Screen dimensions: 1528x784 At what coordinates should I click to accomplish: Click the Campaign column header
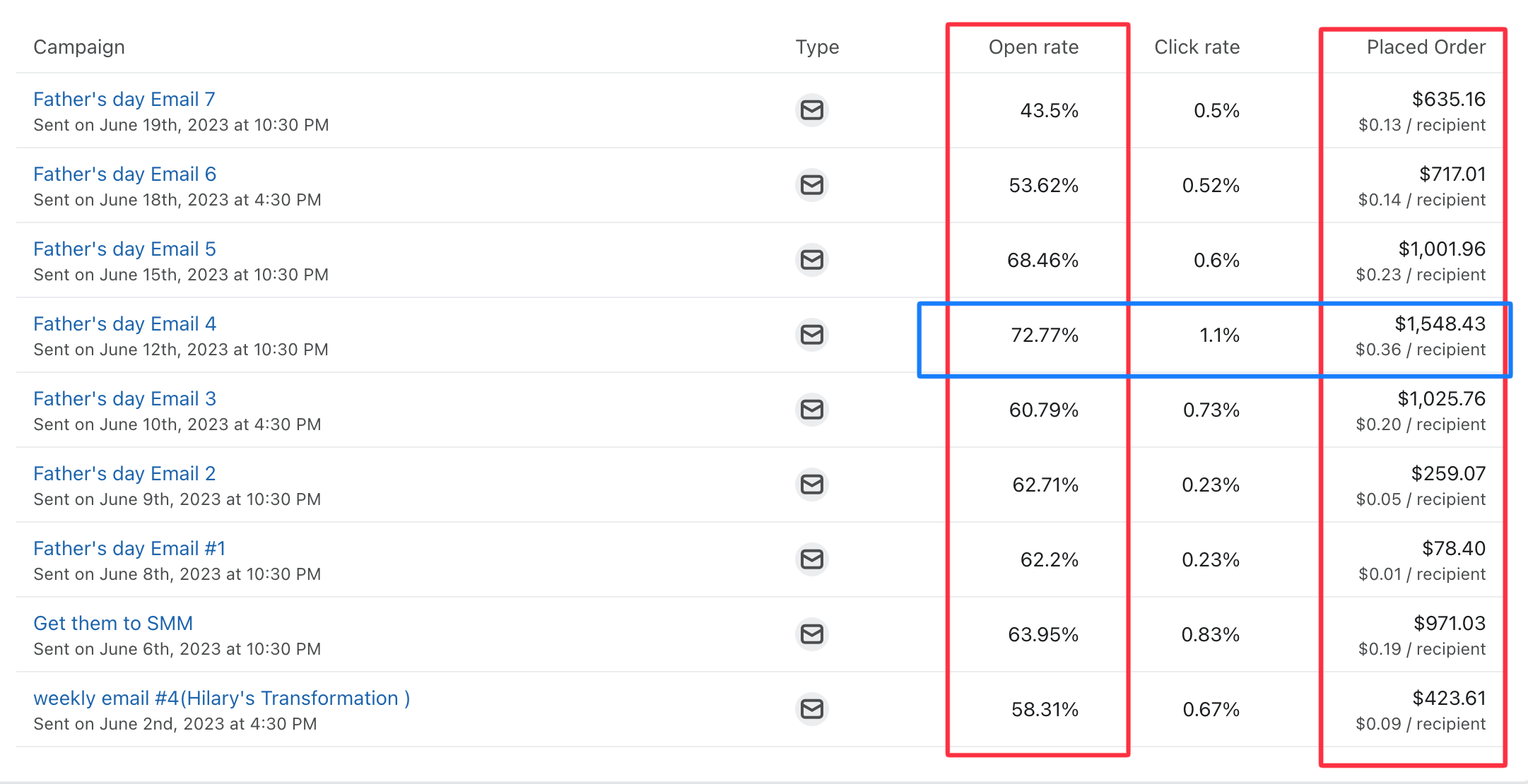point(79,47)
